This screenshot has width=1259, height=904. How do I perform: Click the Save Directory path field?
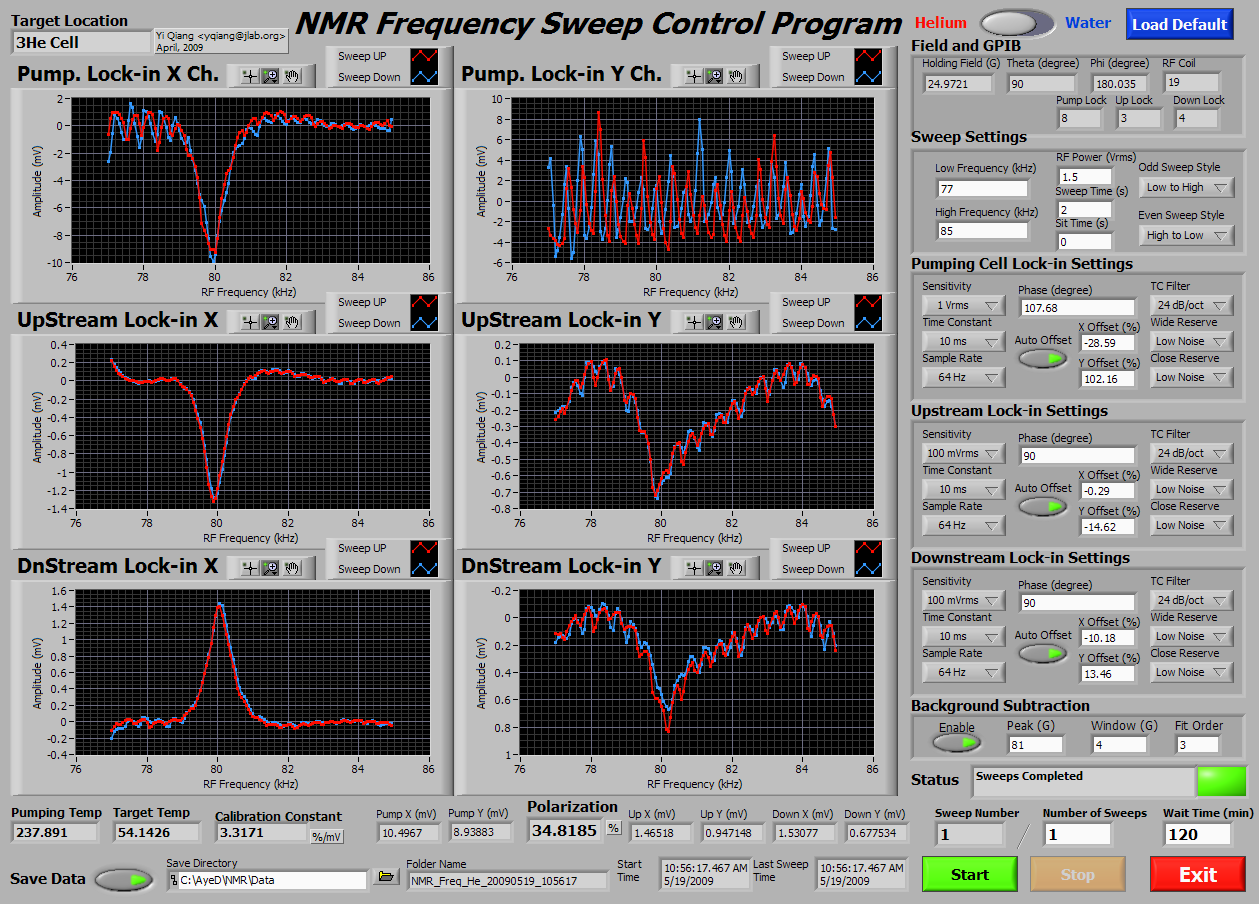267,880
